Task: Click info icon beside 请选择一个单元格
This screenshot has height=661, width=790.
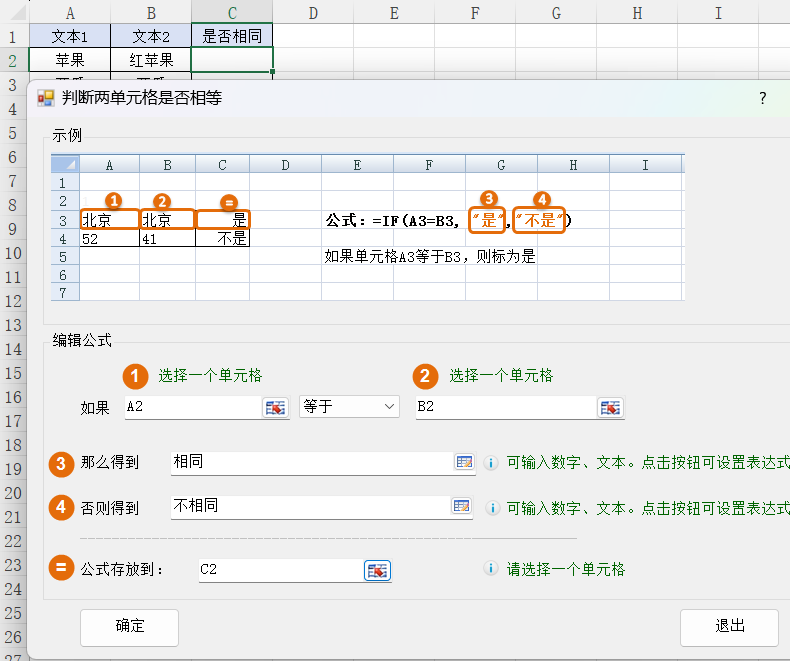Action: pos(491,569)
